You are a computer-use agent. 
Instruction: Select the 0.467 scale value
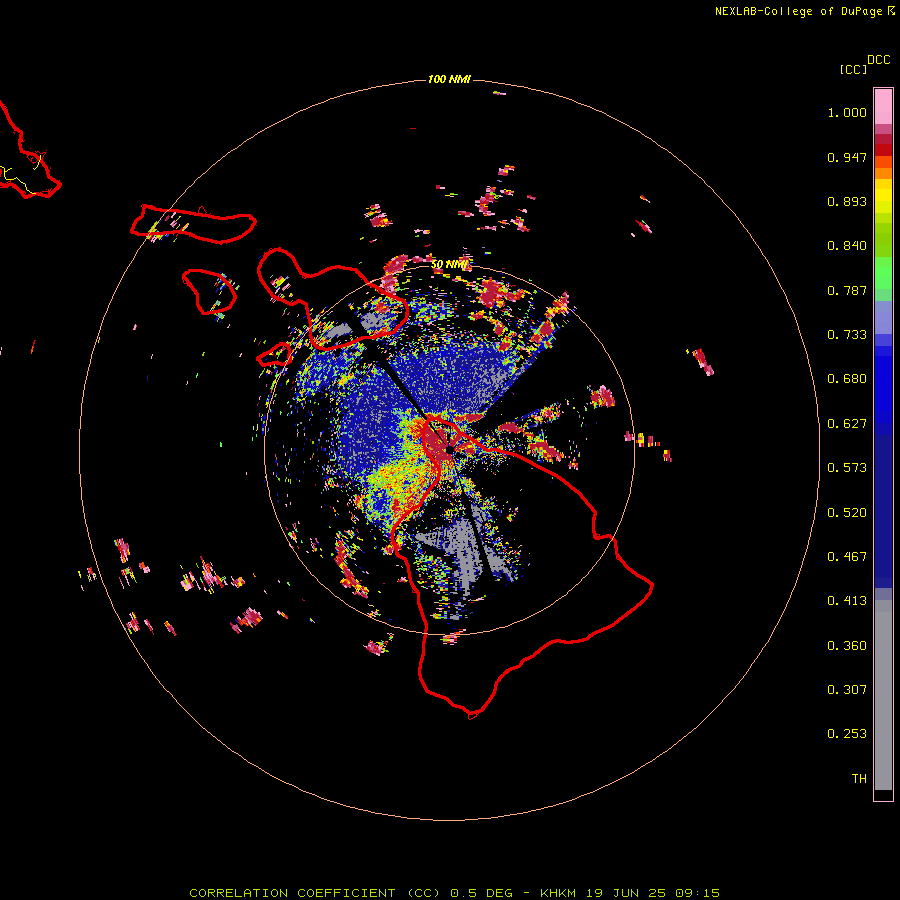(x=847, y=557)
